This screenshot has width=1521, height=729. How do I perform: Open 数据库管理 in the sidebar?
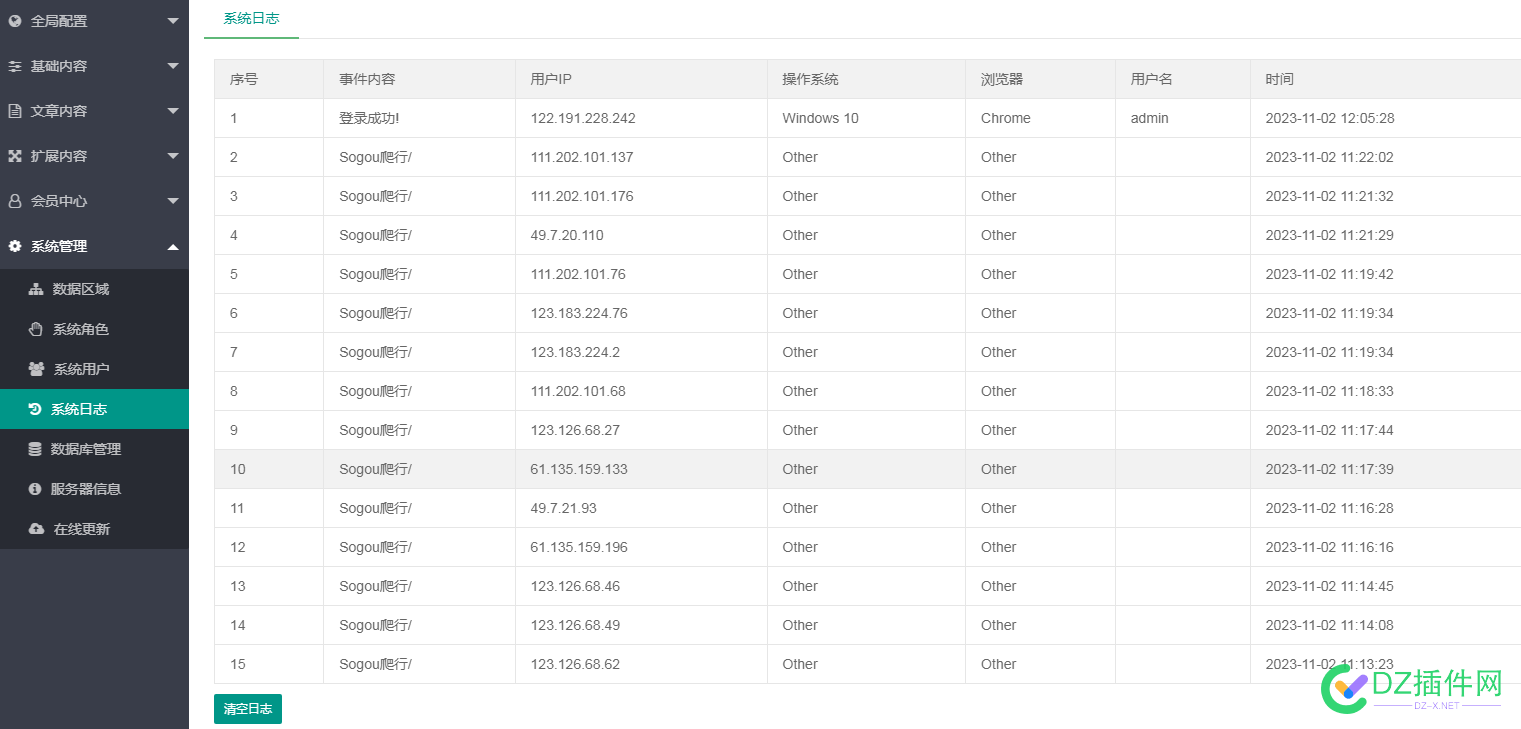point(94,449)
